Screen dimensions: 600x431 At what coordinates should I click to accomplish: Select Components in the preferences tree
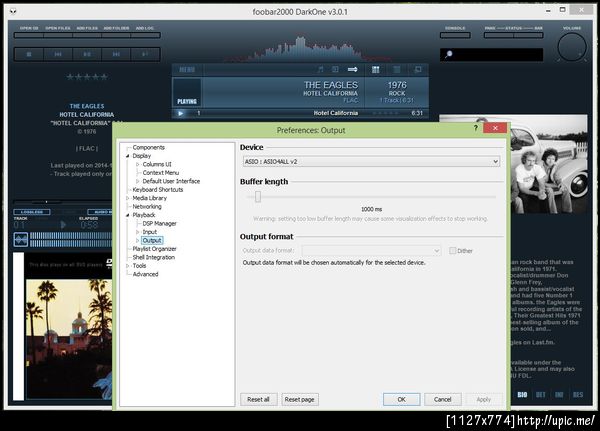coord(148,147)
